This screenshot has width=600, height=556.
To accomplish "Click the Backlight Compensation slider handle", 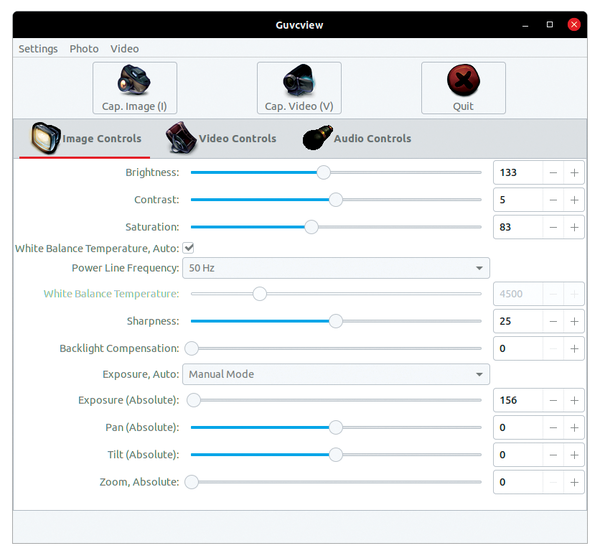I will click(x=191, y=348).
